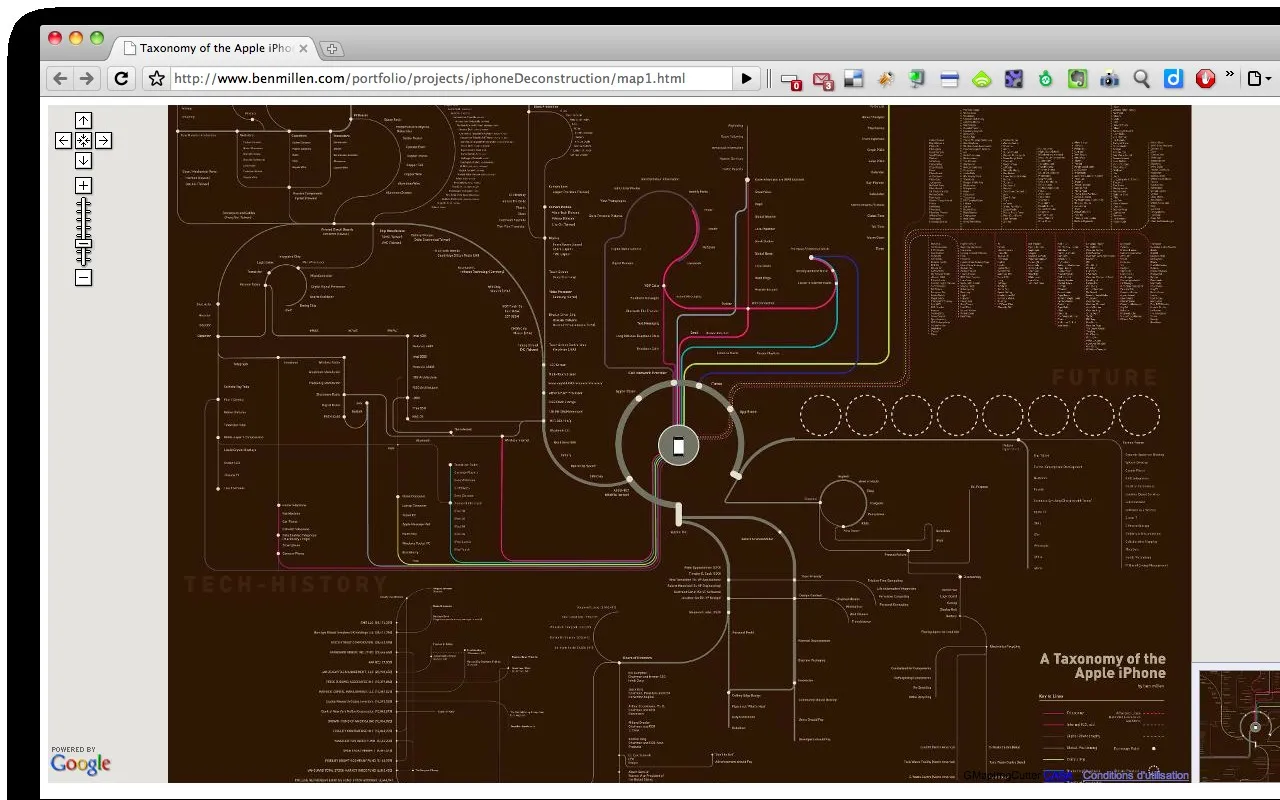Click the map zoom slider handle
The height and width of the screenshot is (800, 1280).
[x=83, y=243]
